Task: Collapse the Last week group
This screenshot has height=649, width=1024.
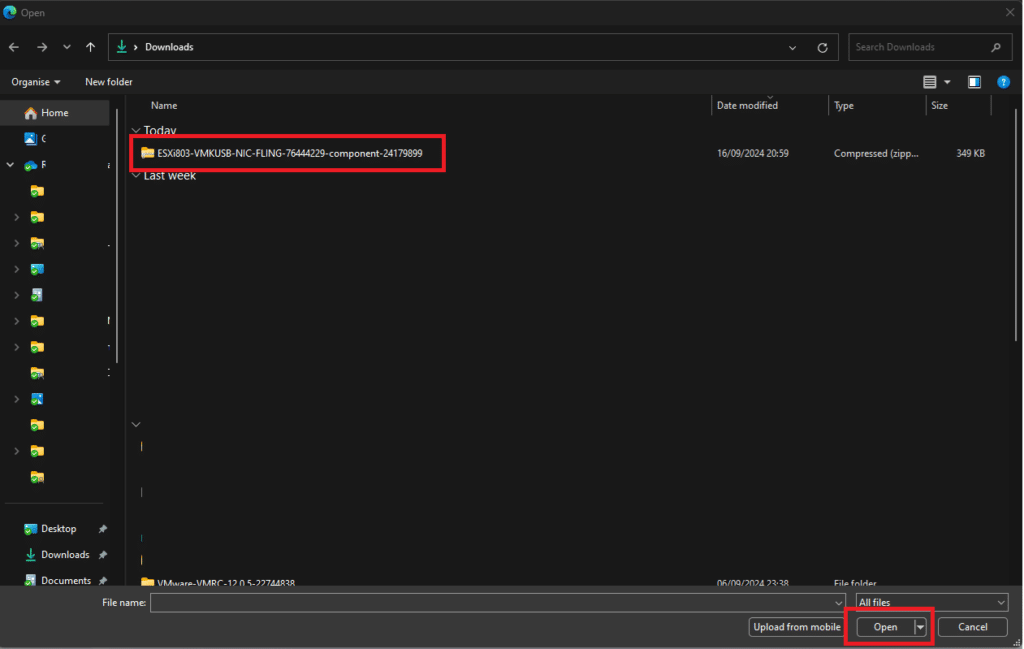Action: click(x=136, y=175)
